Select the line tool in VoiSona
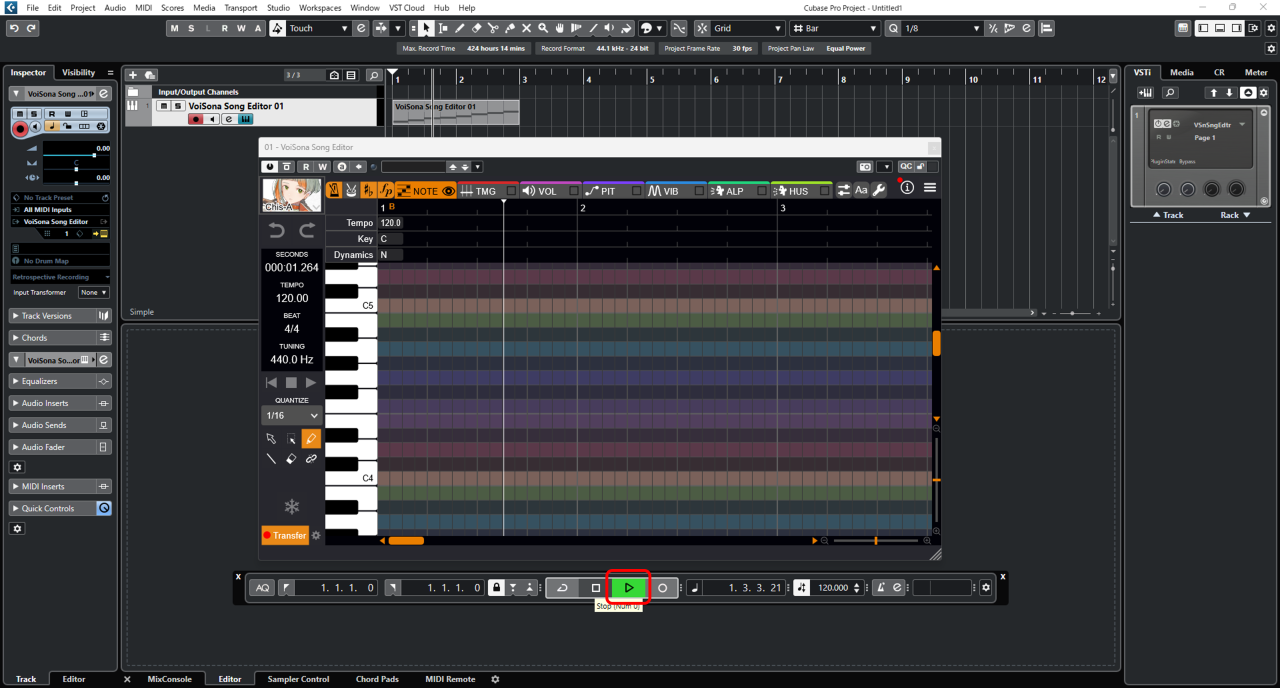The height and width of the screenshot is (688, 1280). pos(271,459)
